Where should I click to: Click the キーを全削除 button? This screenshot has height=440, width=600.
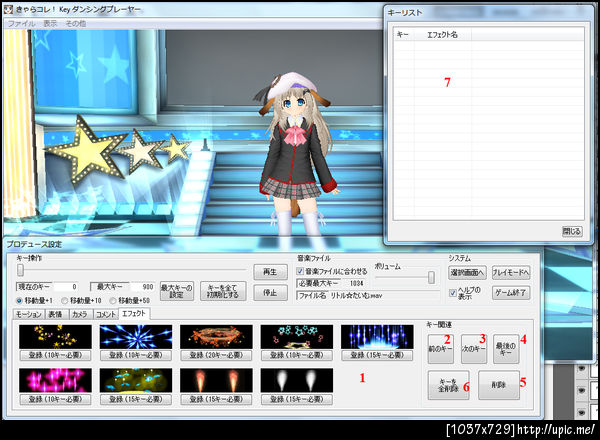click(448, 385)
